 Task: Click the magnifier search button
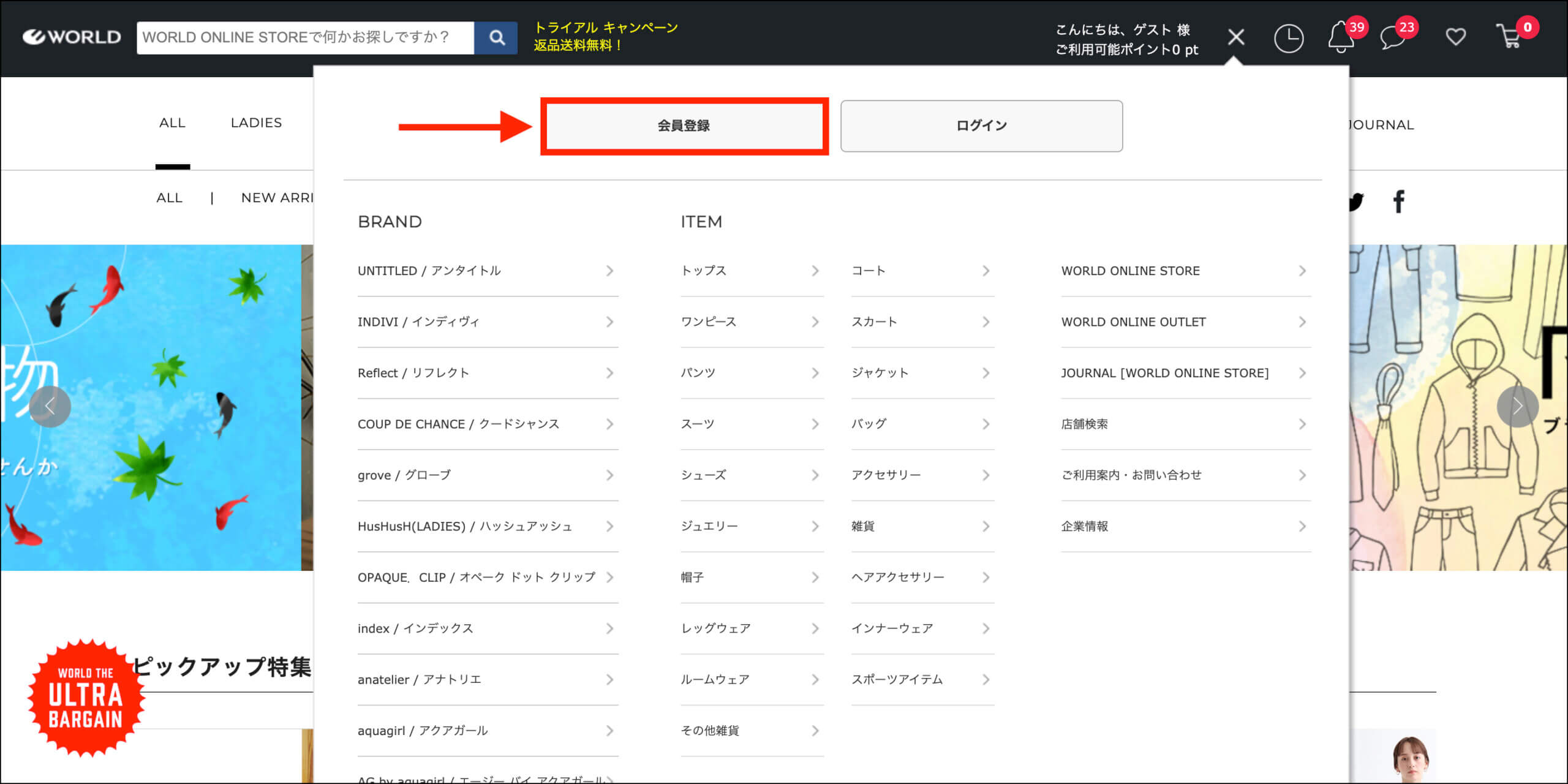496,38
